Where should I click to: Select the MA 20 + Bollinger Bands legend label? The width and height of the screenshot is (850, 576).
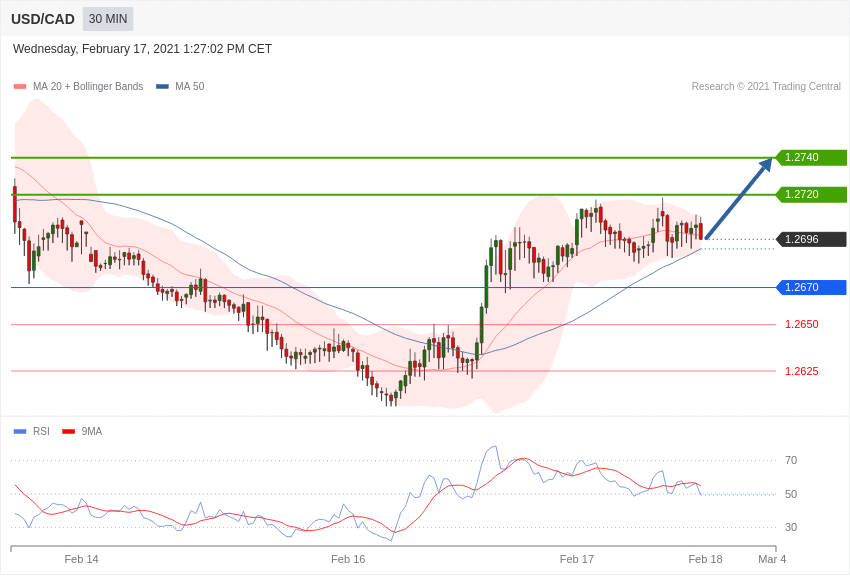pyautogui.click(x=88, y=87)
